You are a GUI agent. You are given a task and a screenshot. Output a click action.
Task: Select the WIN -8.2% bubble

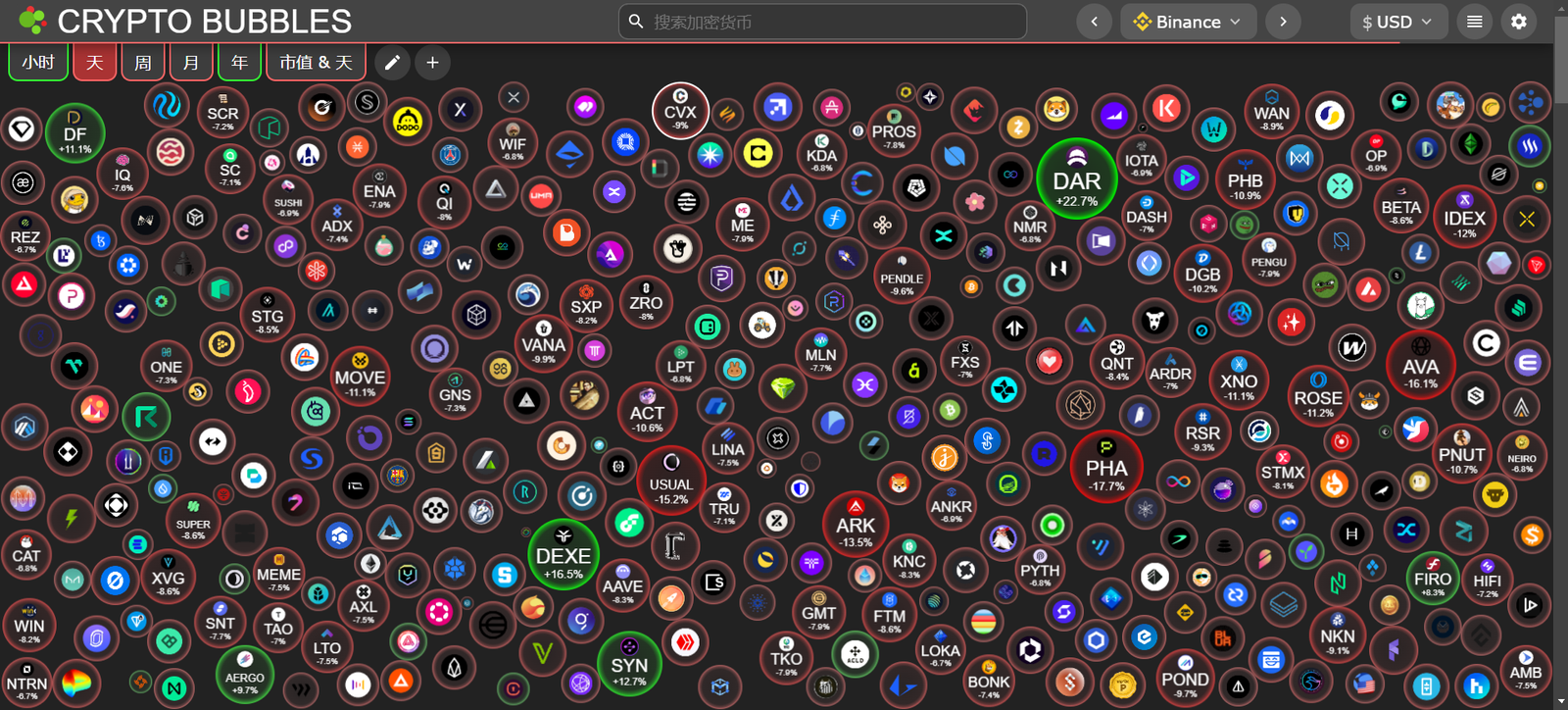point(29,625)
